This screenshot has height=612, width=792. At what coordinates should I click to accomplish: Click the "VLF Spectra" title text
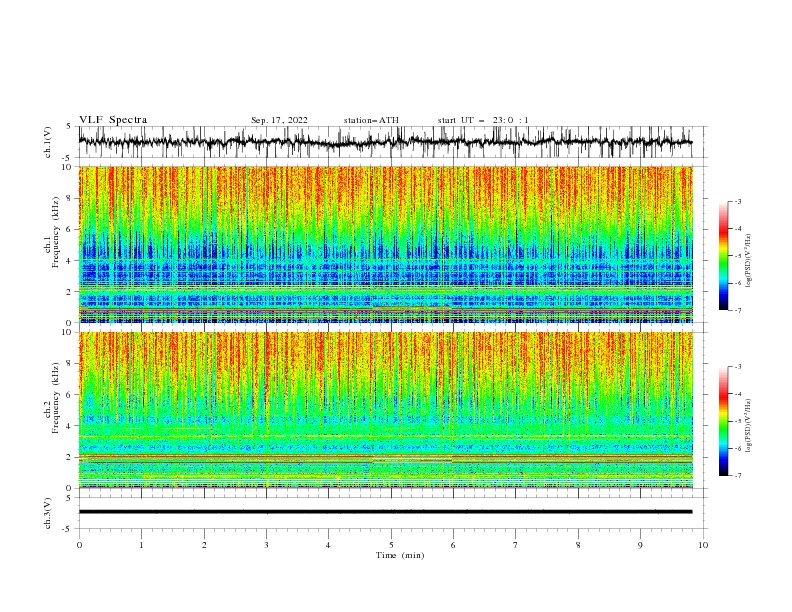coord(113,120)
